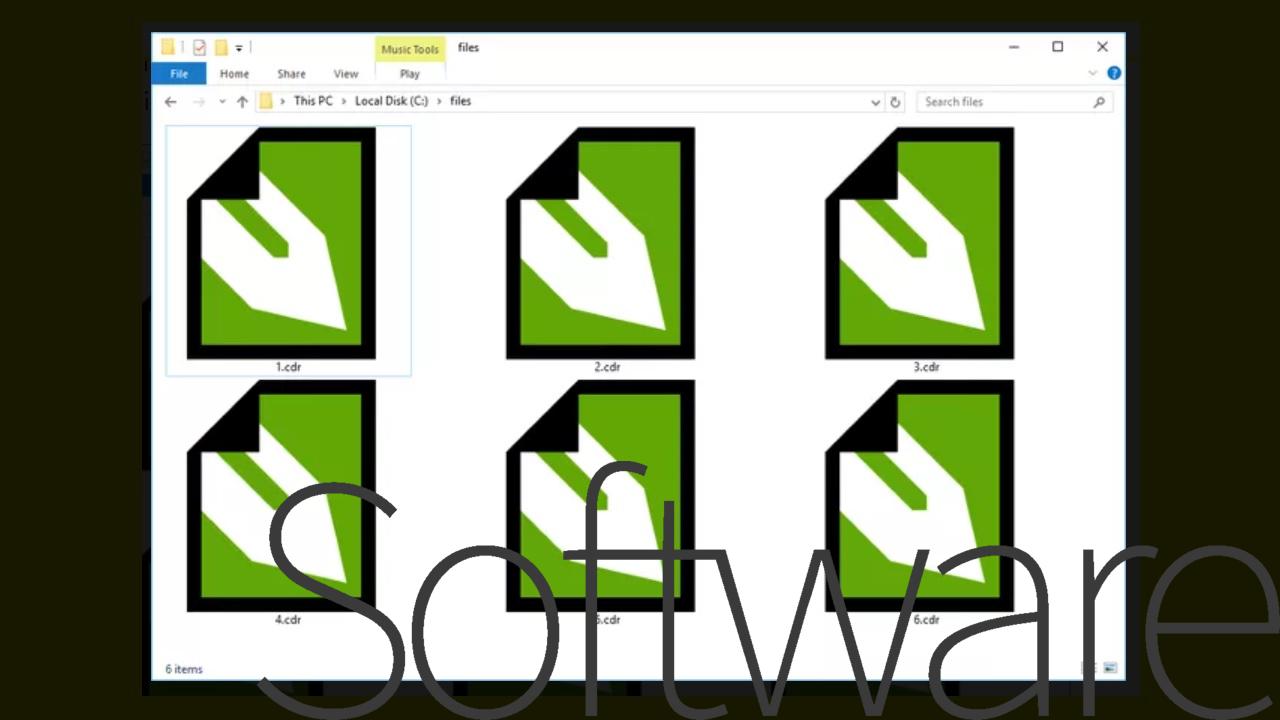This screenshot has height=720, width=1280.
Task: Go back with the Back arrow
Action: point(171,102)
